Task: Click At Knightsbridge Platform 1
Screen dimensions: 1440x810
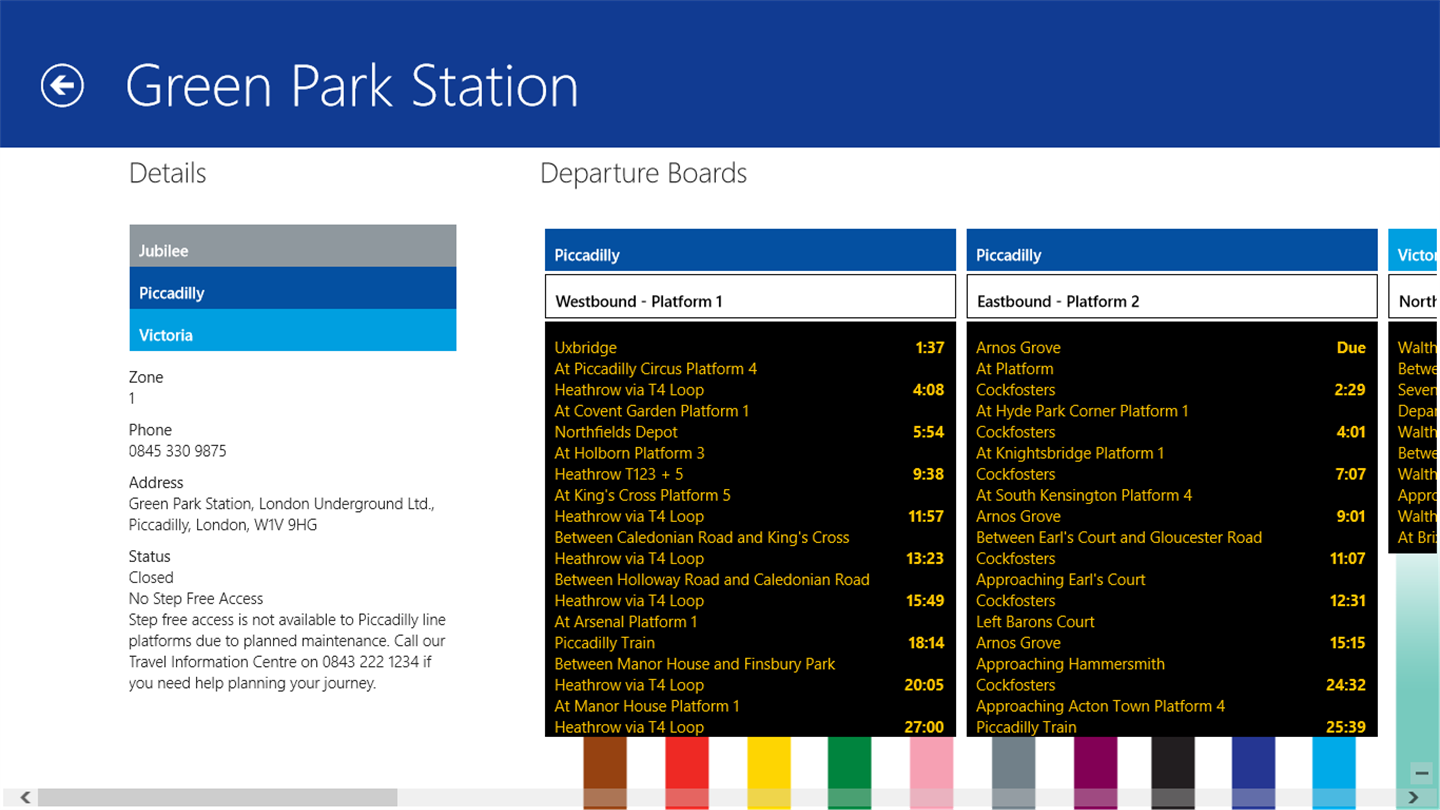Action: [1070, 453]
